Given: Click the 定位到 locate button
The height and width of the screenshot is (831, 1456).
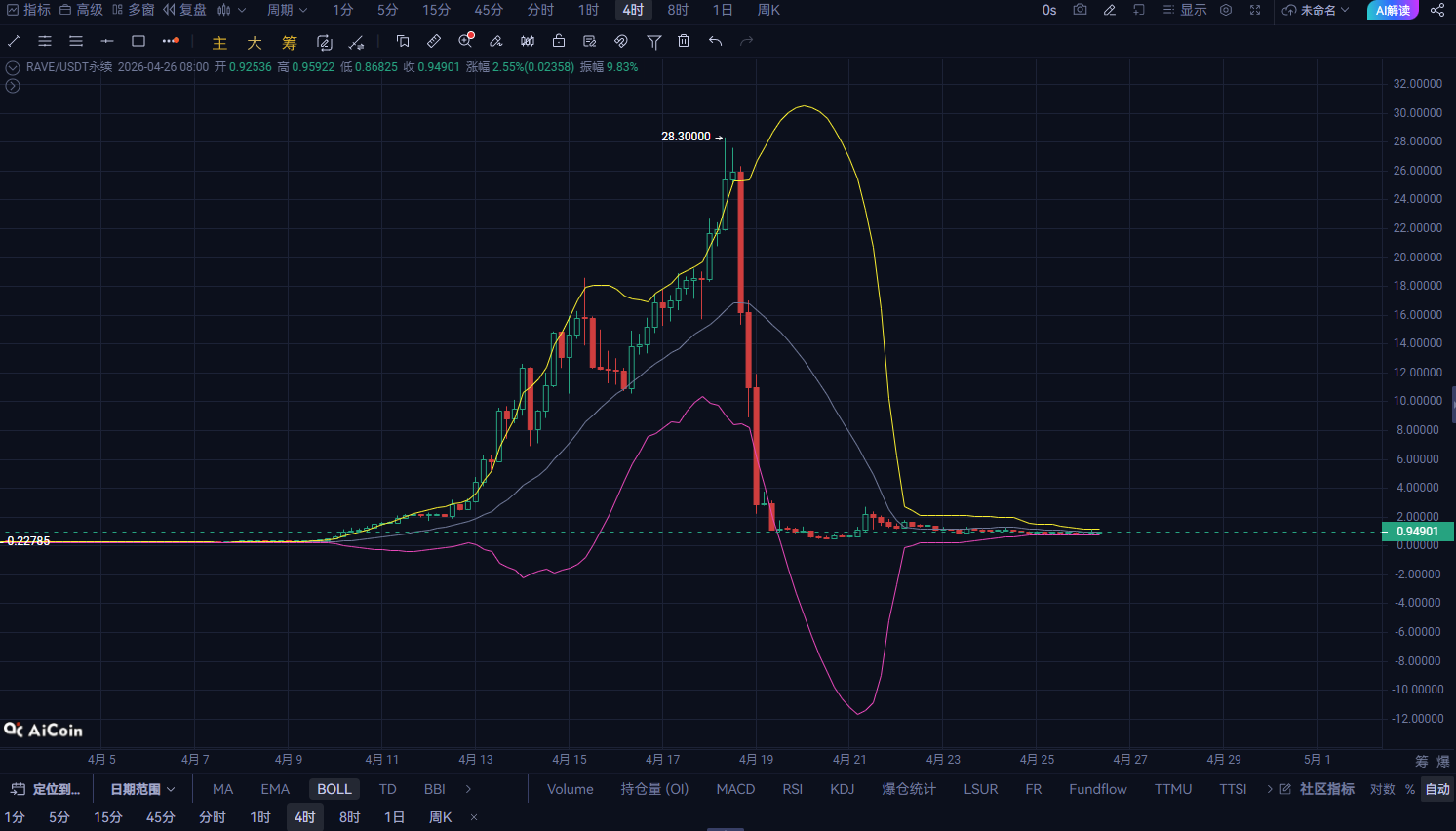Looking at the screenshot, I should [46, 789].
